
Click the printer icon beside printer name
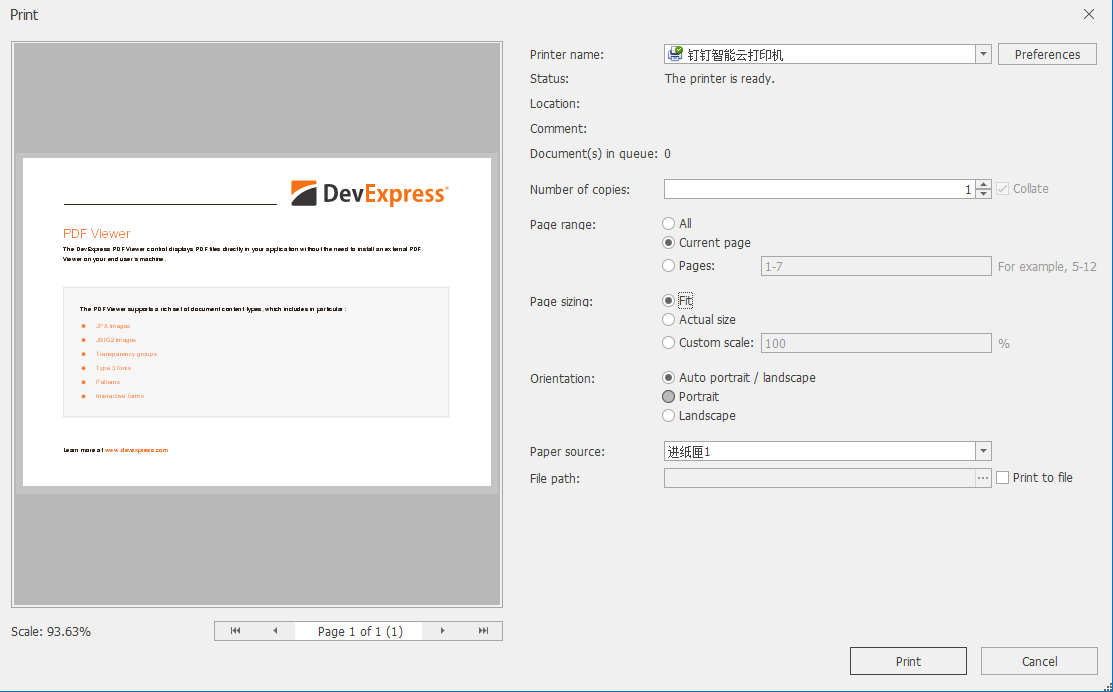coord(675,54)
